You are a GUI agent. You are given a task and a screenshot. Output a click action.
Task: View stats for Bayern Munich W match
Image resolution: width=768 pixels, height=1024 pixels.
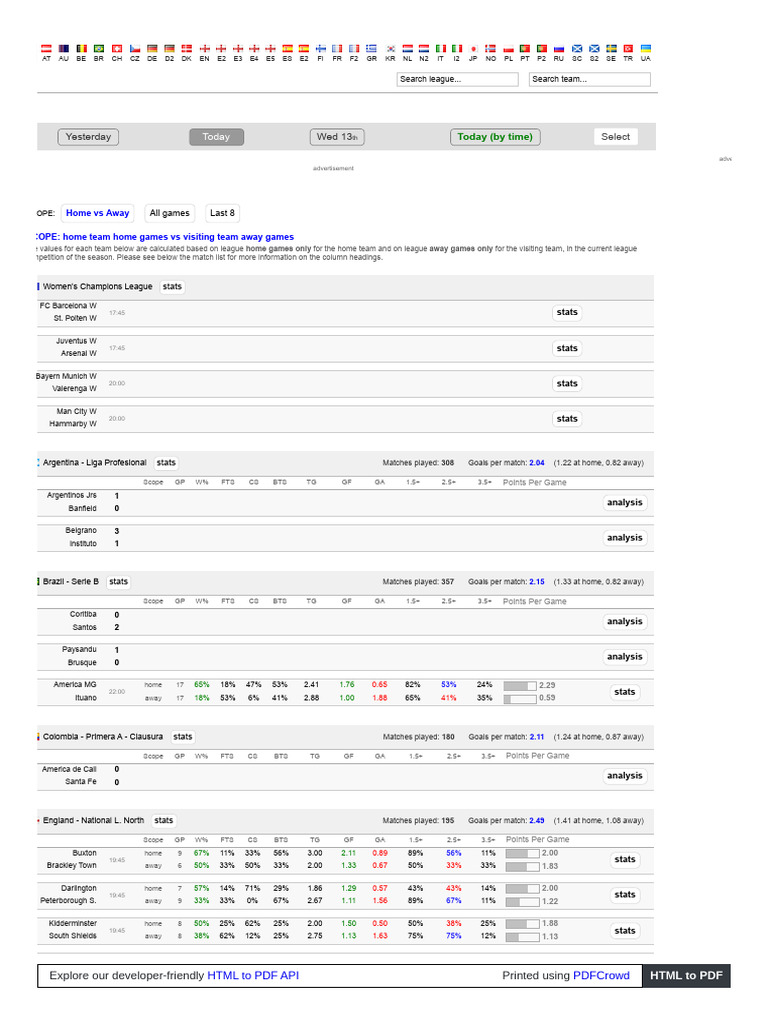[567, 383]
